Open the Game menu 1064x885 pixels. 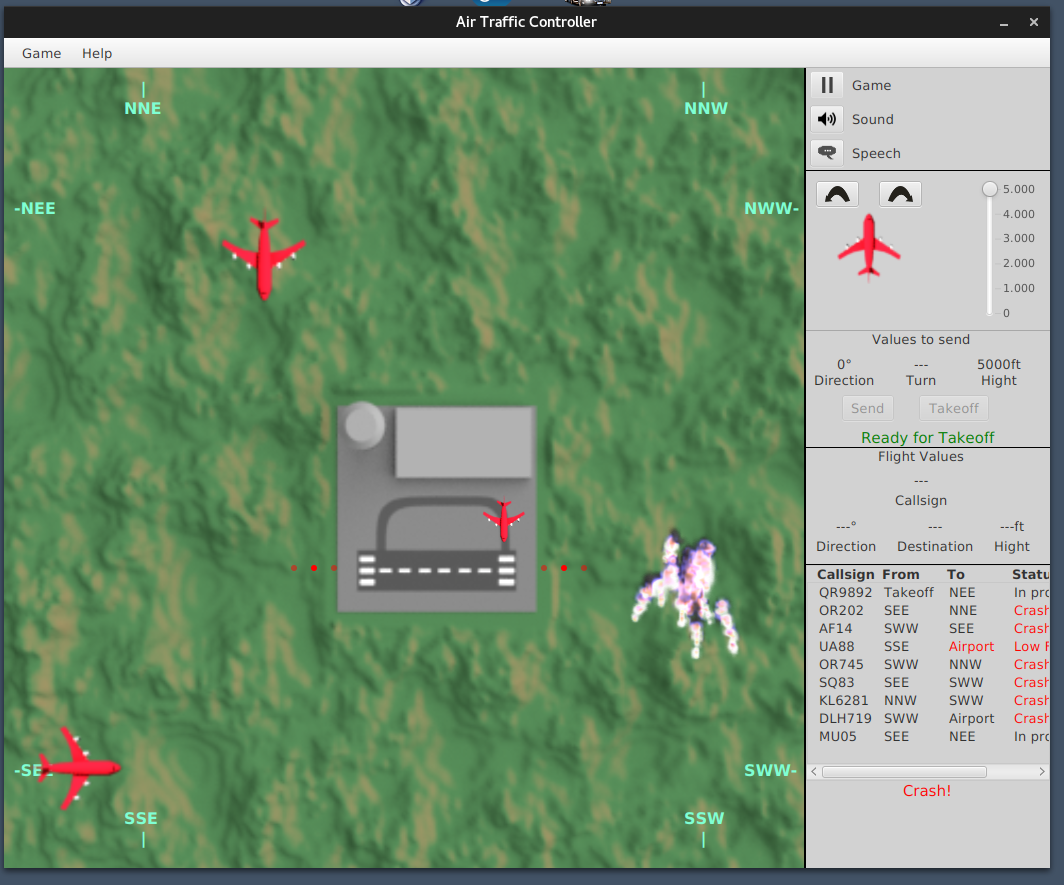[41, 53]
